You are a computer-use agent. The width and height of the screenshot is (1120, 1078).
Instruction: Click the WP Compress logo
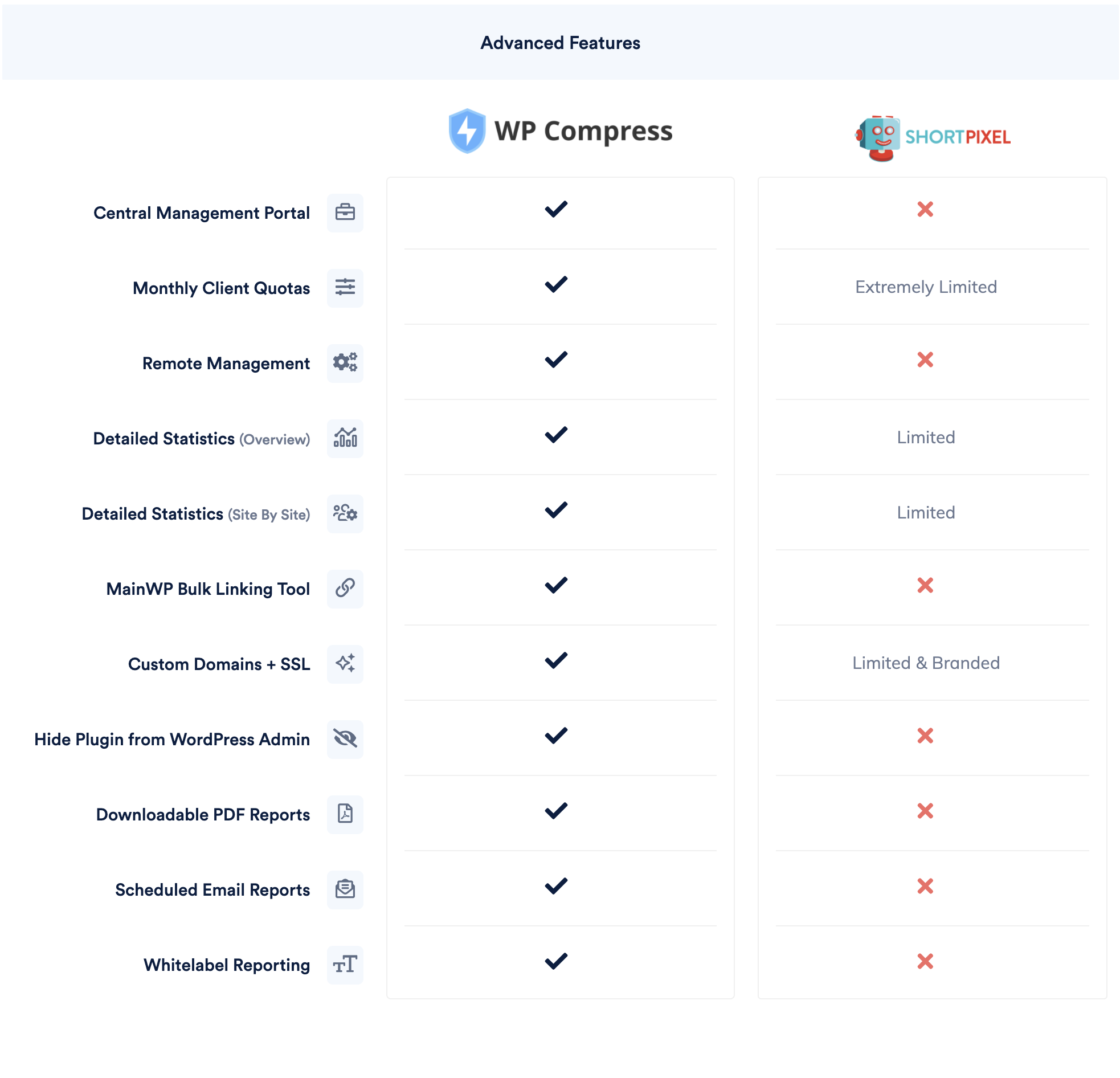560,132
